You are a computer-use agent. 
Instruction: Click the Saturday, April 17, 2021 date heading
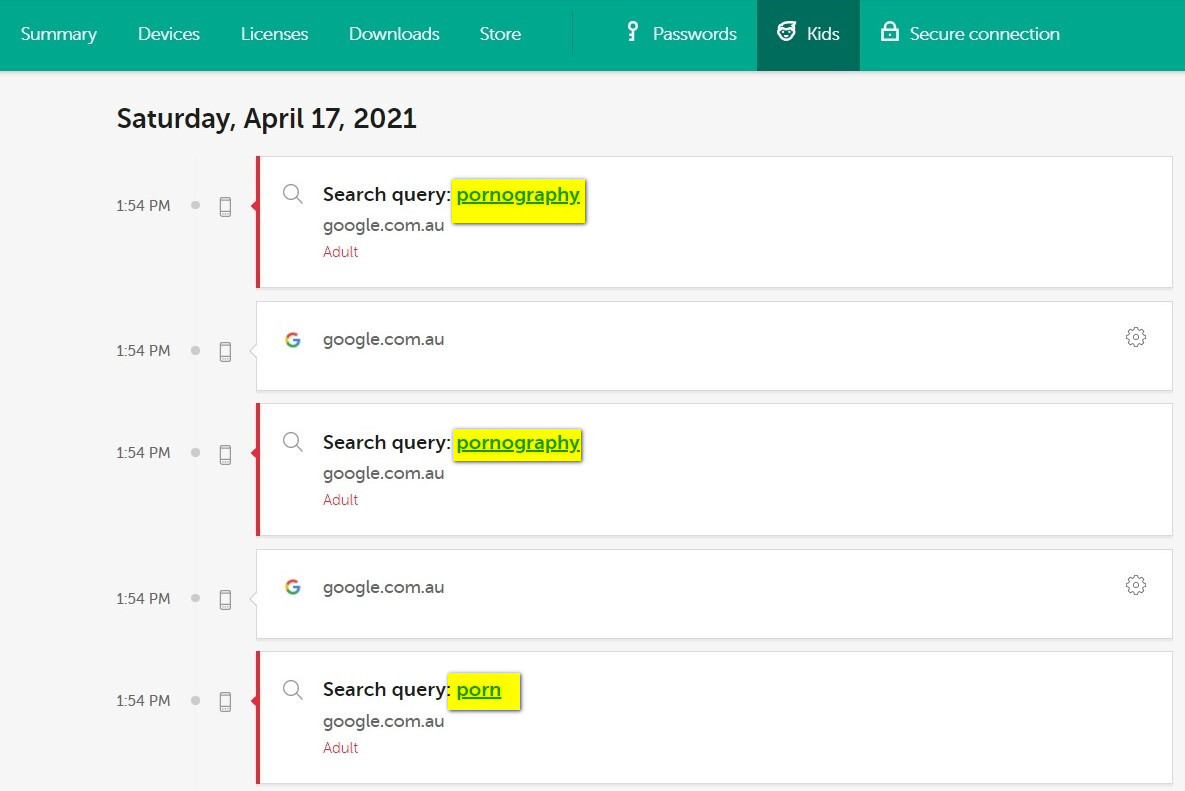pyautogui.click(x=266, y=119)
